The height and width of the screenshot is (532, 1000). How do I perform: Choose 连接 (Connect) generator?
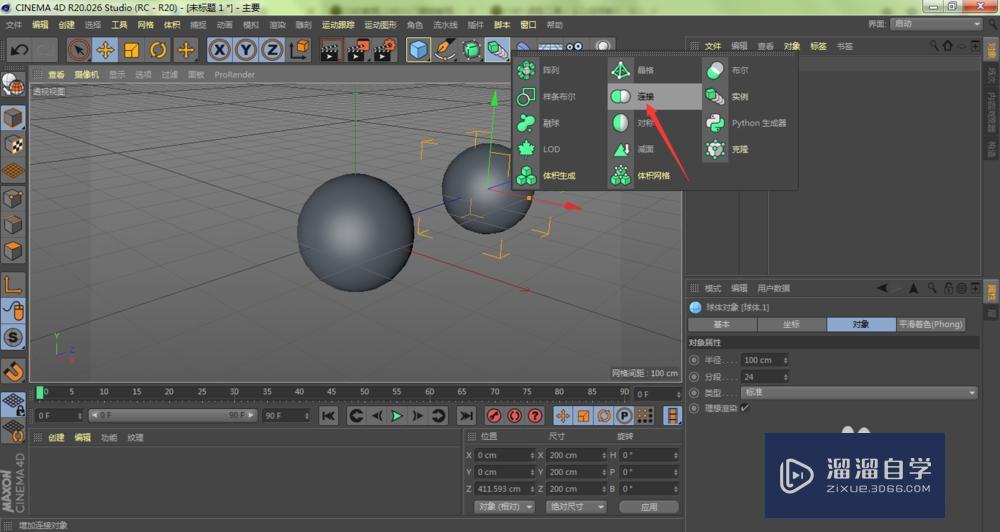click(x=654, y=96)
